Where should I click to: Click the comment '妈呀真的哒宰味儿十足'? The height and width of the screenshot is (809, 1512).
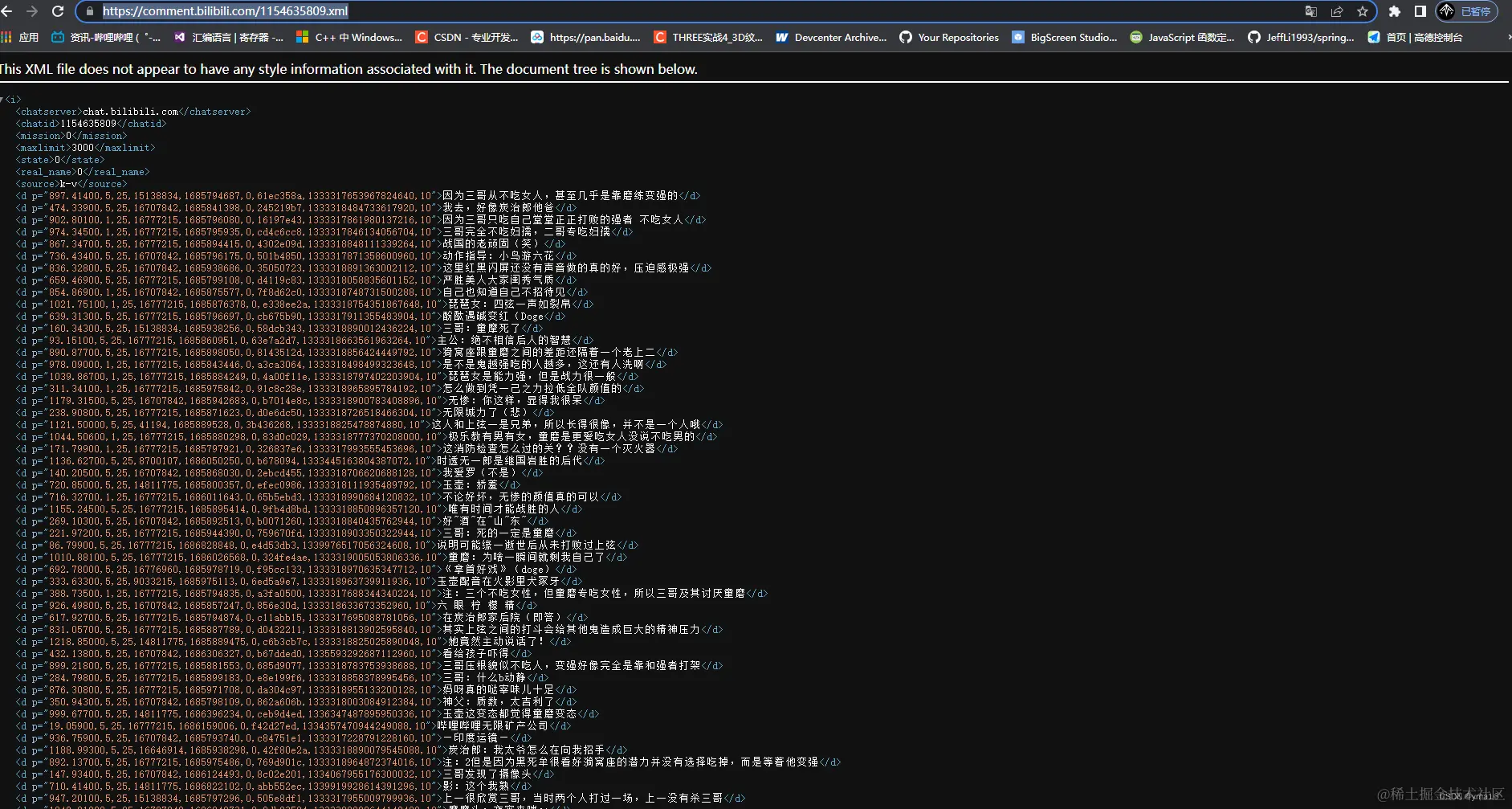(499, 690)
